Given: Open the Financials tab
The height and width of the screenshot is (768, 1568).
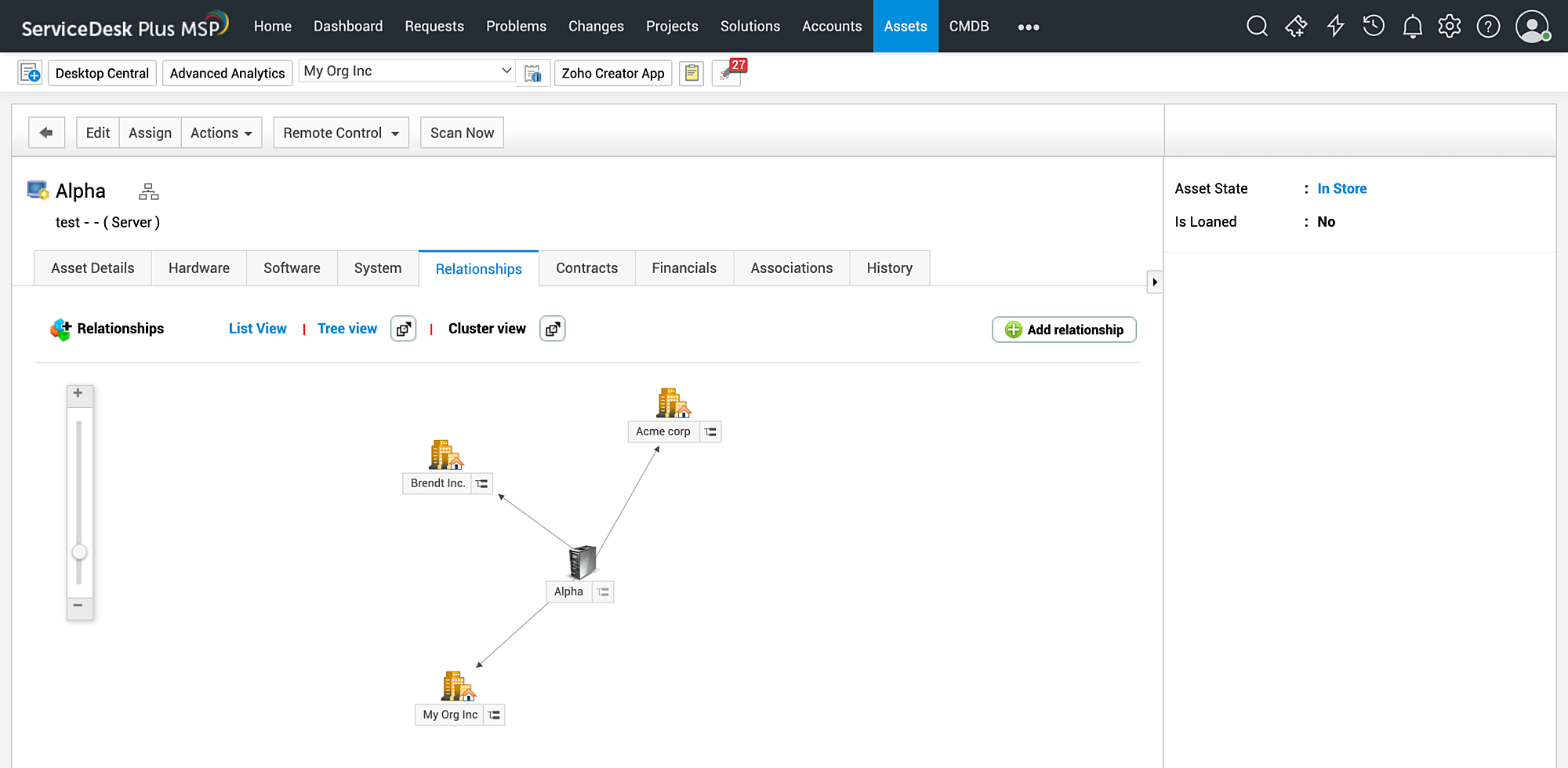Looking at the screenshot, I should 684,268.
